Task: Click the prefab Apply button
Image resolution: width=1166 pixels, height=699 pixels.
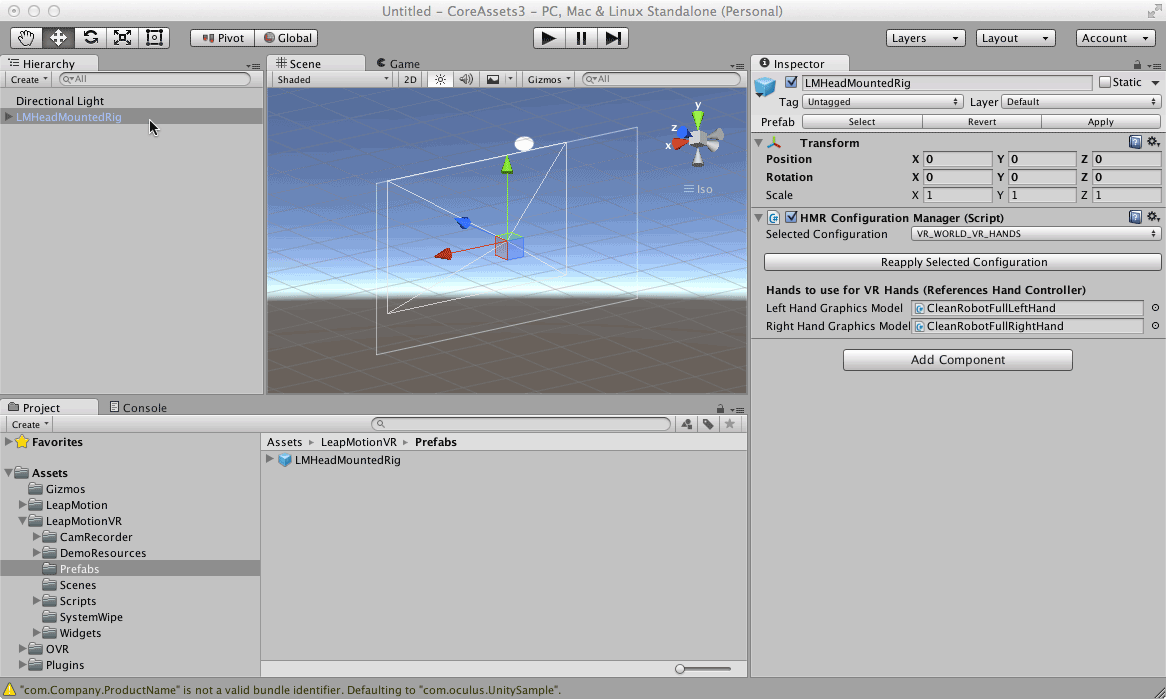Action: 1101,122
